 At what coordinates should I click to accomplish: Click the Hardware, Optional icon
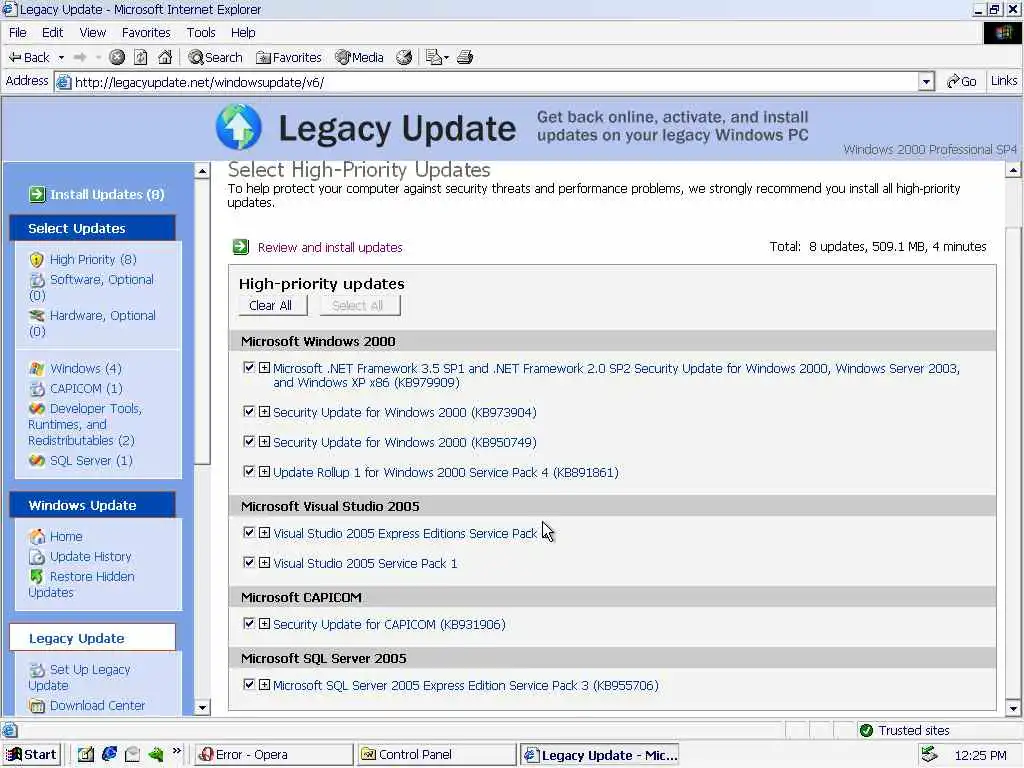(x=37, y=316)
